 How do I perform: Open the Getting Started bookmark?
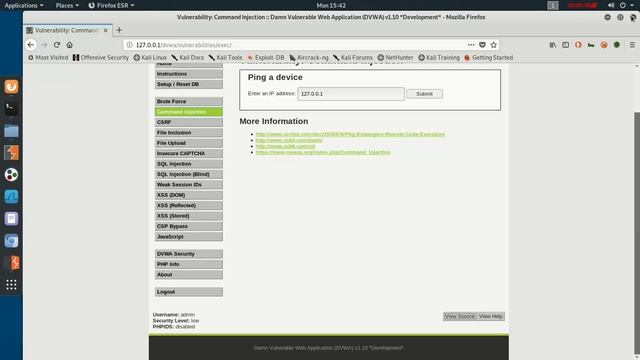click(x=489, y=58)
